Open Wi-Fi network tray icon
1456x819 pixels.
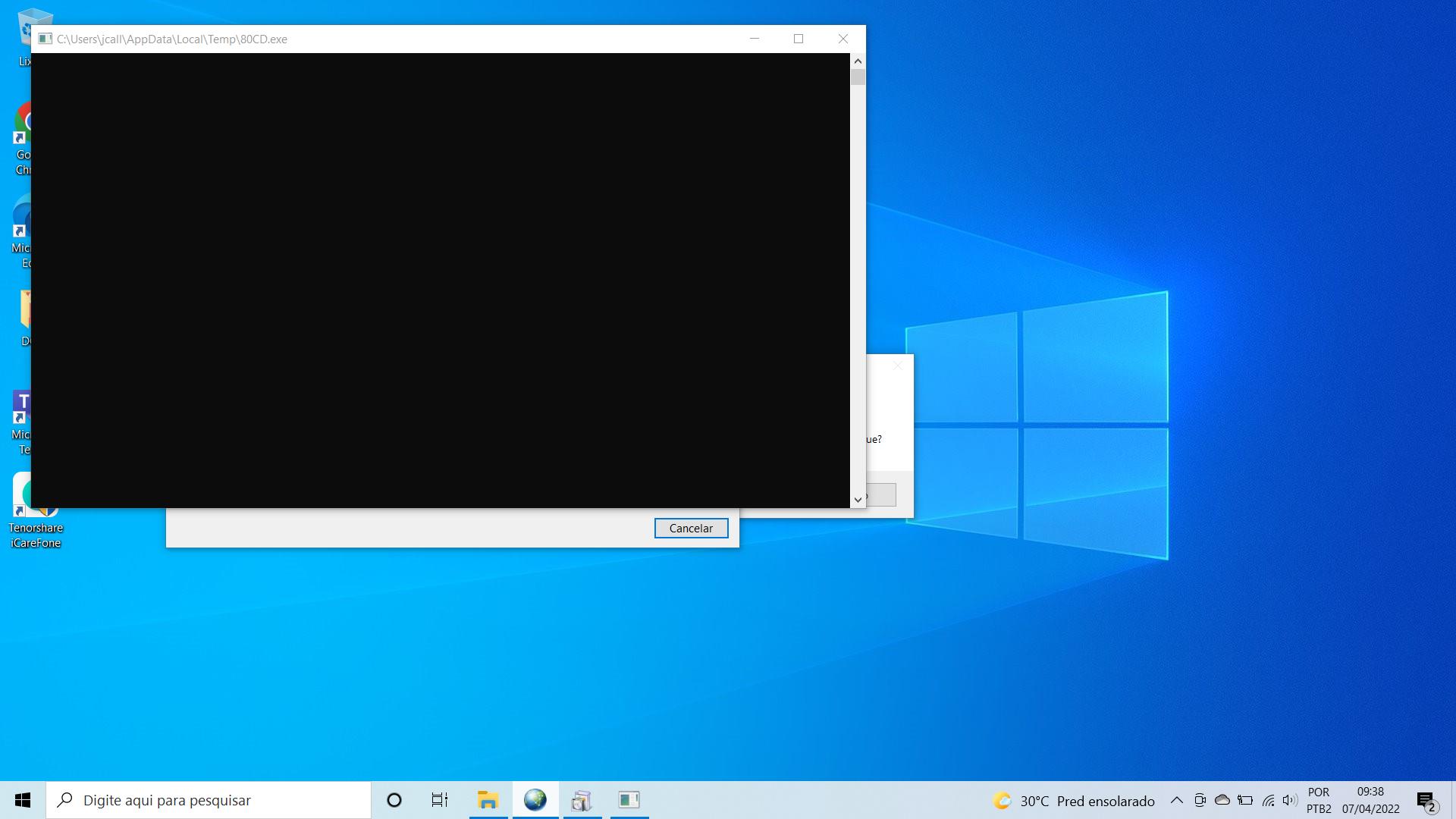(1268, 800)
